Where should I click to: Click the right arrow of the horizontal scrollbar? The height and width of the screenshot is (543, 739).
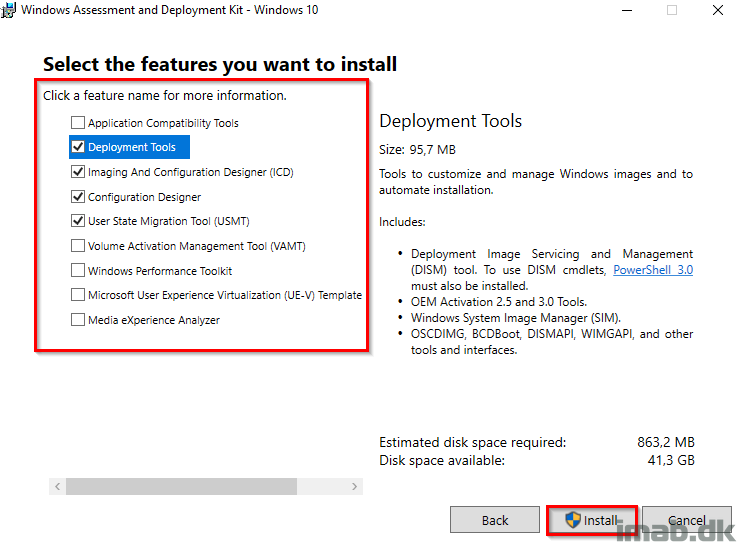pos(354,486)
